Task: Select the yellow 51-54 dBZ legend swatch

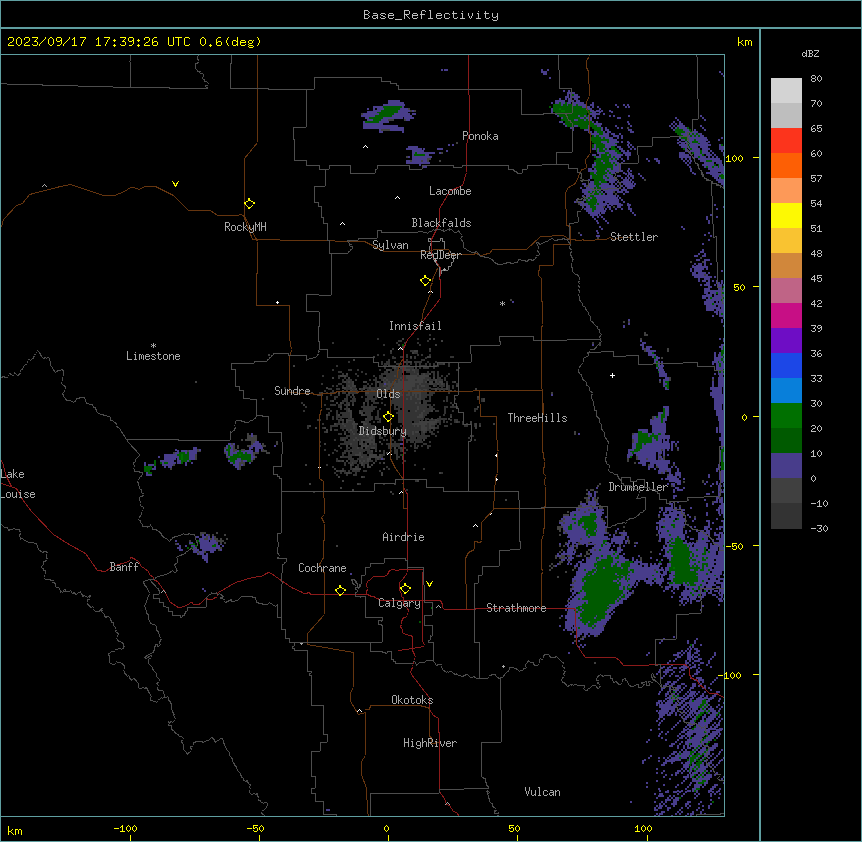Action: tap(786, 215)
